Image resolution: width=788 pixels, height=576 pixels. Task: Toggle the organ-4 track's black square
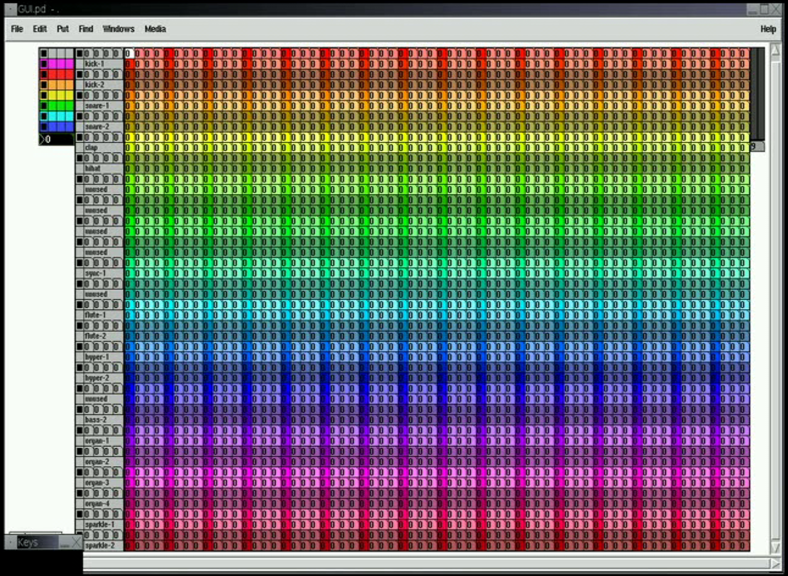79,493
